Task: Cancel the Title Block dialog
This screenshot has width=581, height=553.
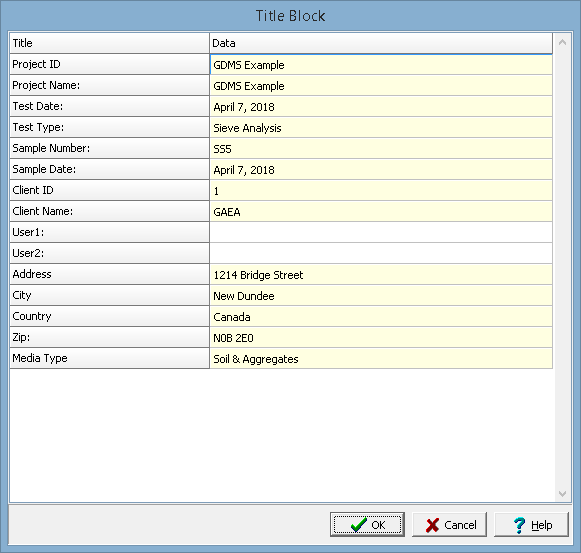Action: (x=449, y=524)
